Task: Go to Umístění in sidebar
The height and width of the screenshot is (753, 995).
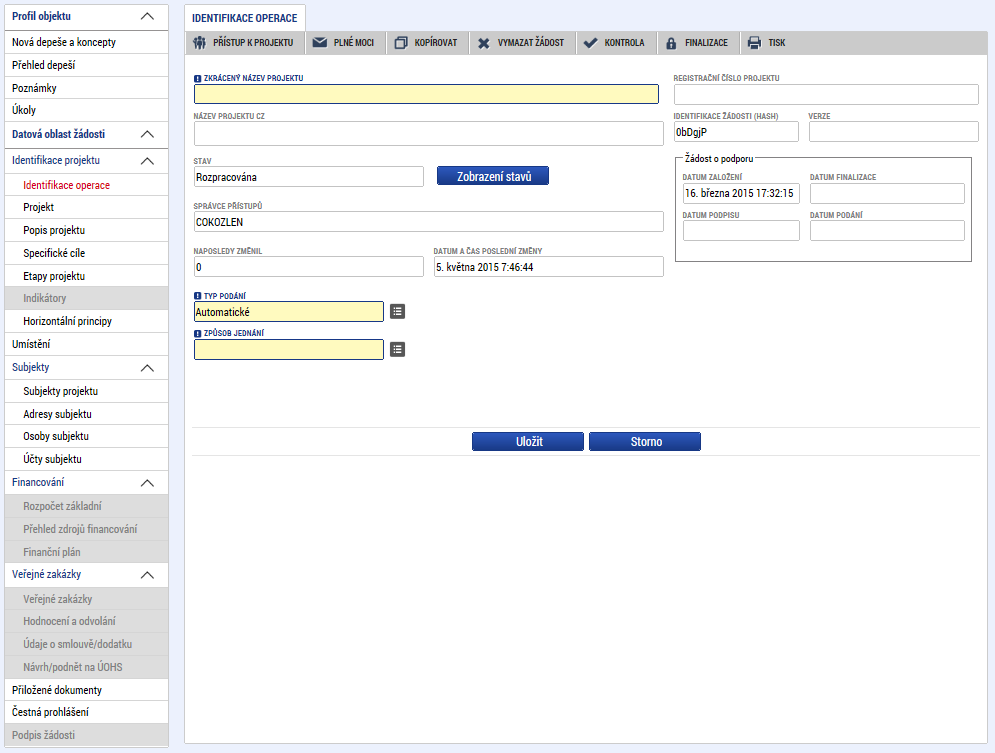Action: tap(86, 344)
